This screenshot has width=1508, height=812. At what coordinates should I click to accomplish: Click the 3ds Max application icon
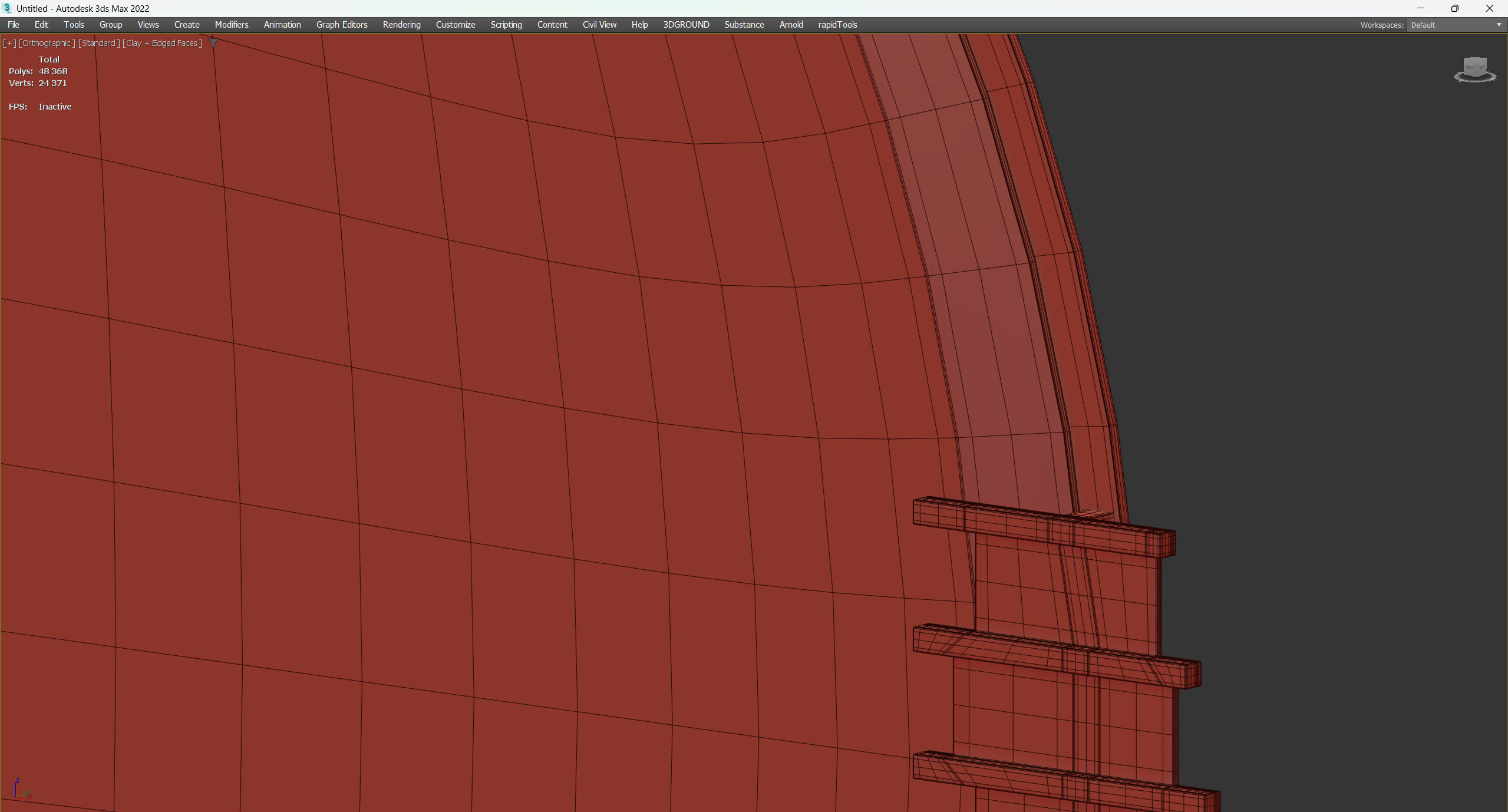[8, 8]
